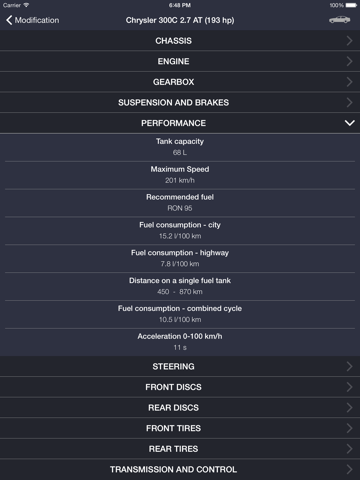Select the Maximum Speed row
This screenshot has height=480, width=360.
coord(180,175)
